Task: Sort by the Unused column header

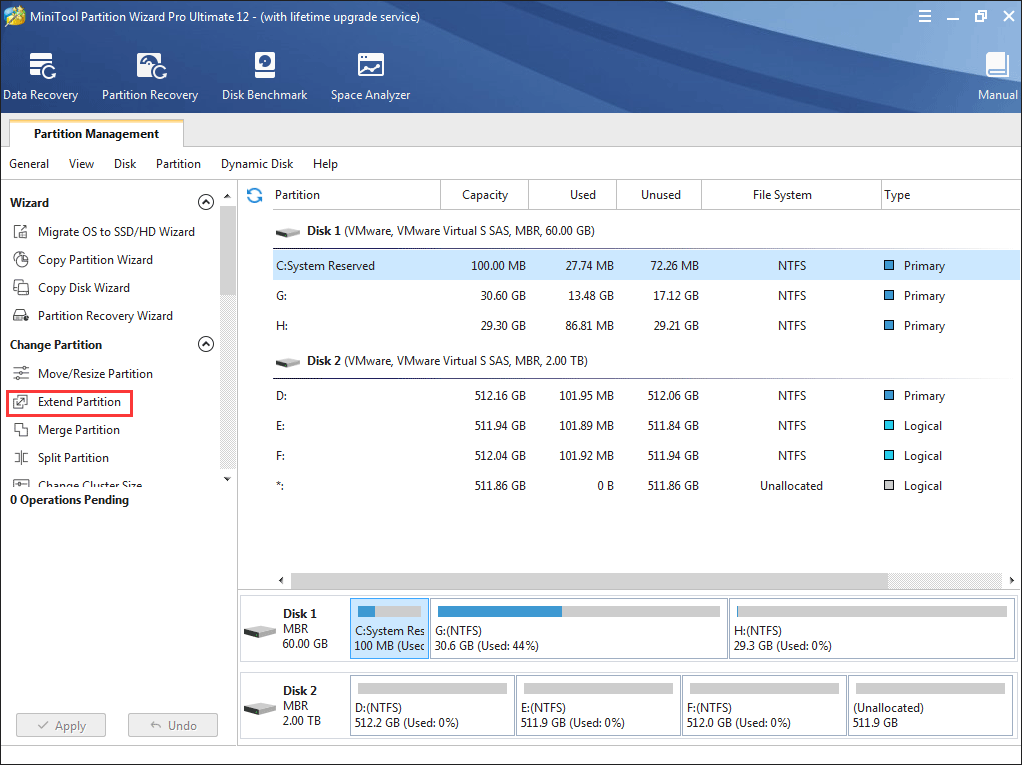Action: click(x=659, y=195)
